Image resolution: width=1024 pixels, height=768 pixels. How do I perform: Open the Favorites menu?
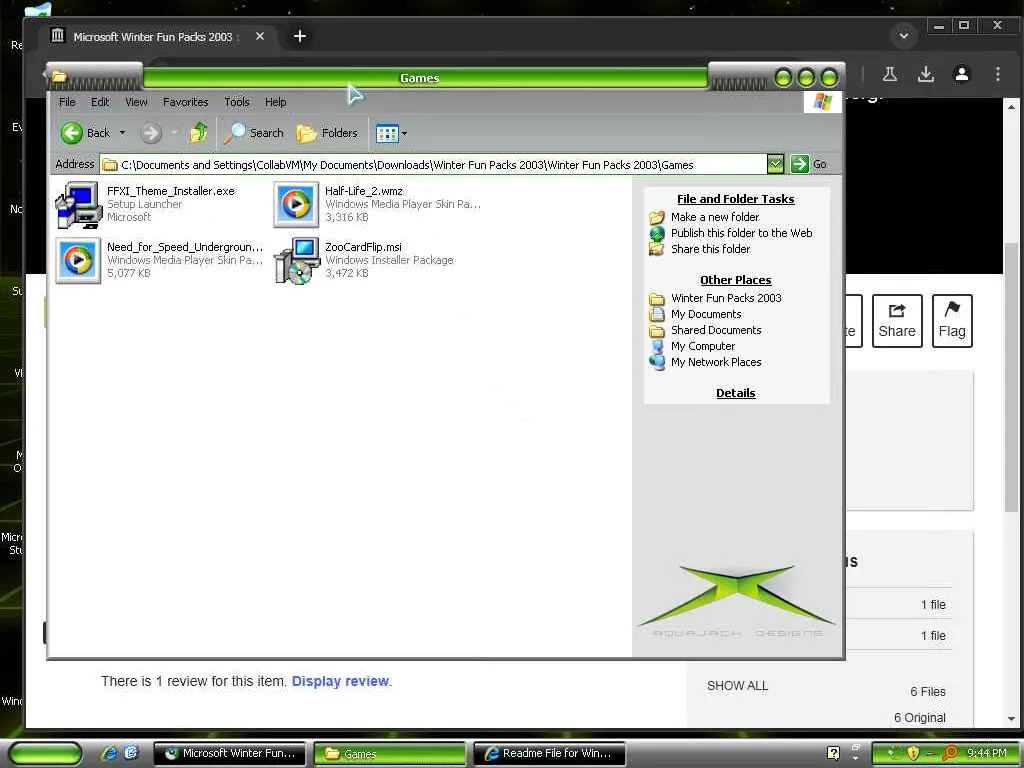tap(185, 102)
